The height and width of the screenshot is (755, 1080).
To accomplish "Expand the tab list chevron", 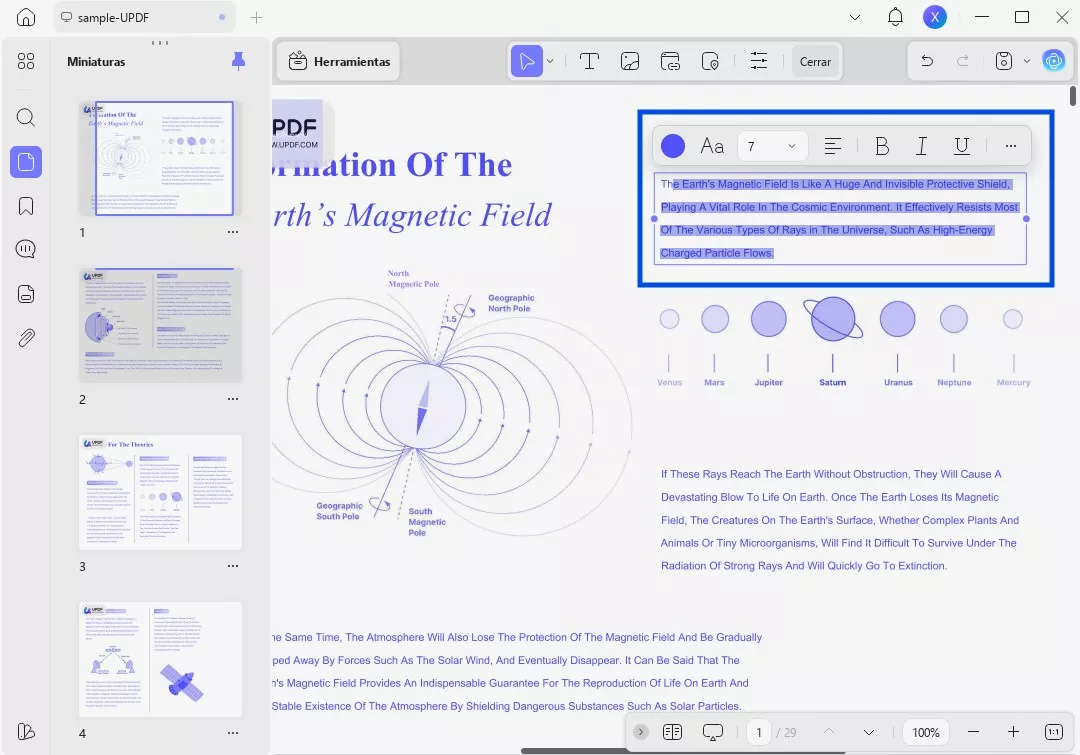I will coord(855,17).
